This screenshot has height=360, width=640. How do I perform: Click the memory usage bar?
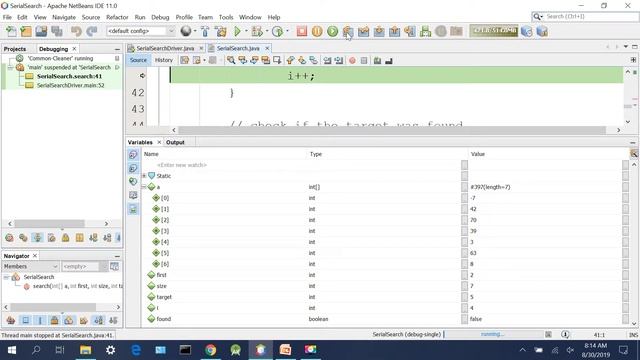[x=494, y=31]
